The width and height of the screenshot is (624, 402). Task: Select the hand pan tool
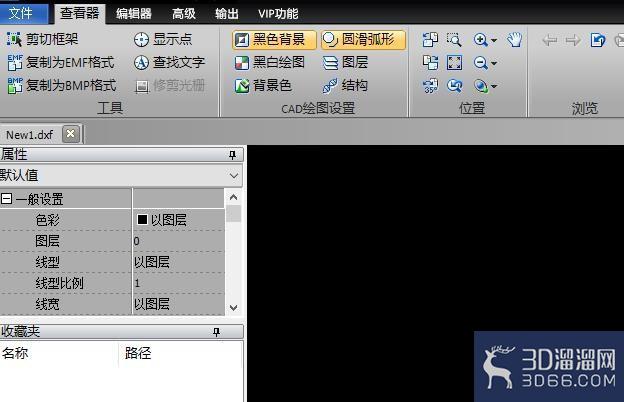point(515,39)
